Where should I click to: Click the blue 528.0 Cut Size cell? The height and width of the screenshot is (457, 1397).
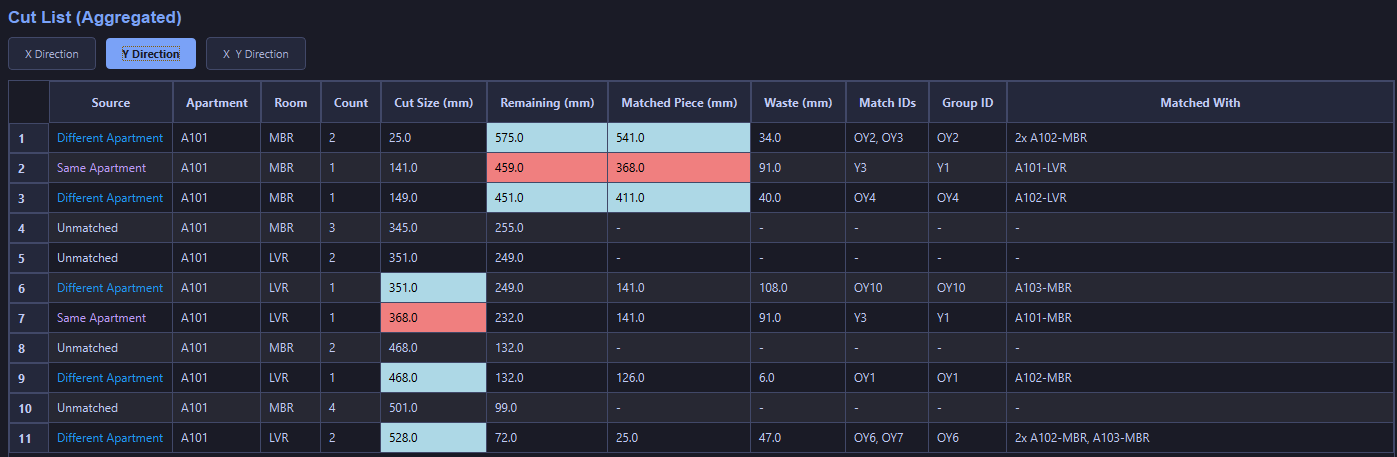[x=433, y=438]
